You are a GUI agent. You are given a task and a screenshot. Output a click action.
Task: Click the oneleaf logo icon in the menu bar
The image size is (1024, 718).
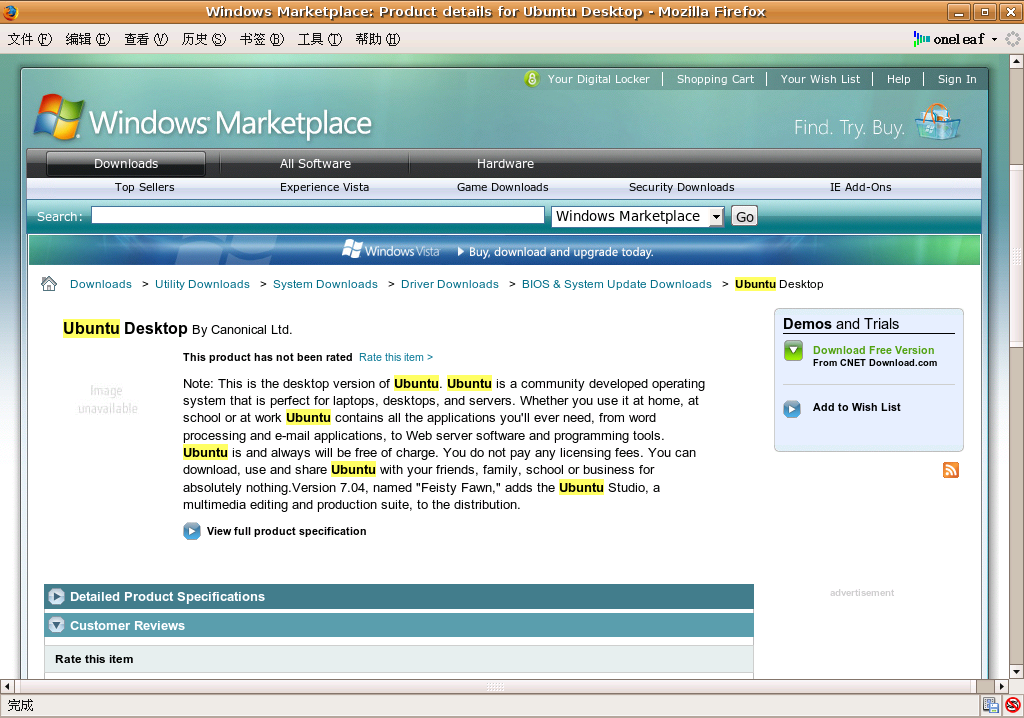[x=921, y=39]
